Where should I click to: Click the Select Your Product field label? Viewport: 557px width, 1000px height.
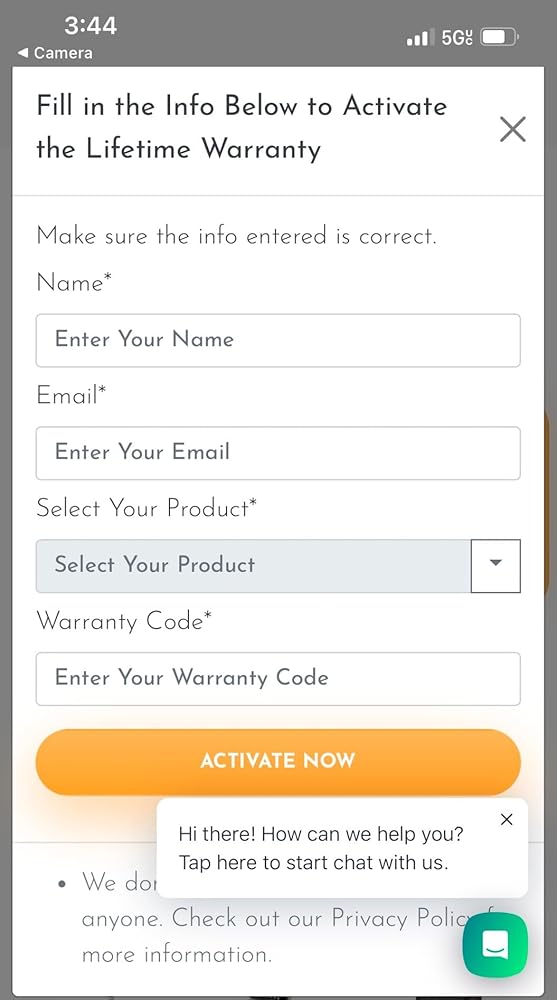[x=147, y=508]
